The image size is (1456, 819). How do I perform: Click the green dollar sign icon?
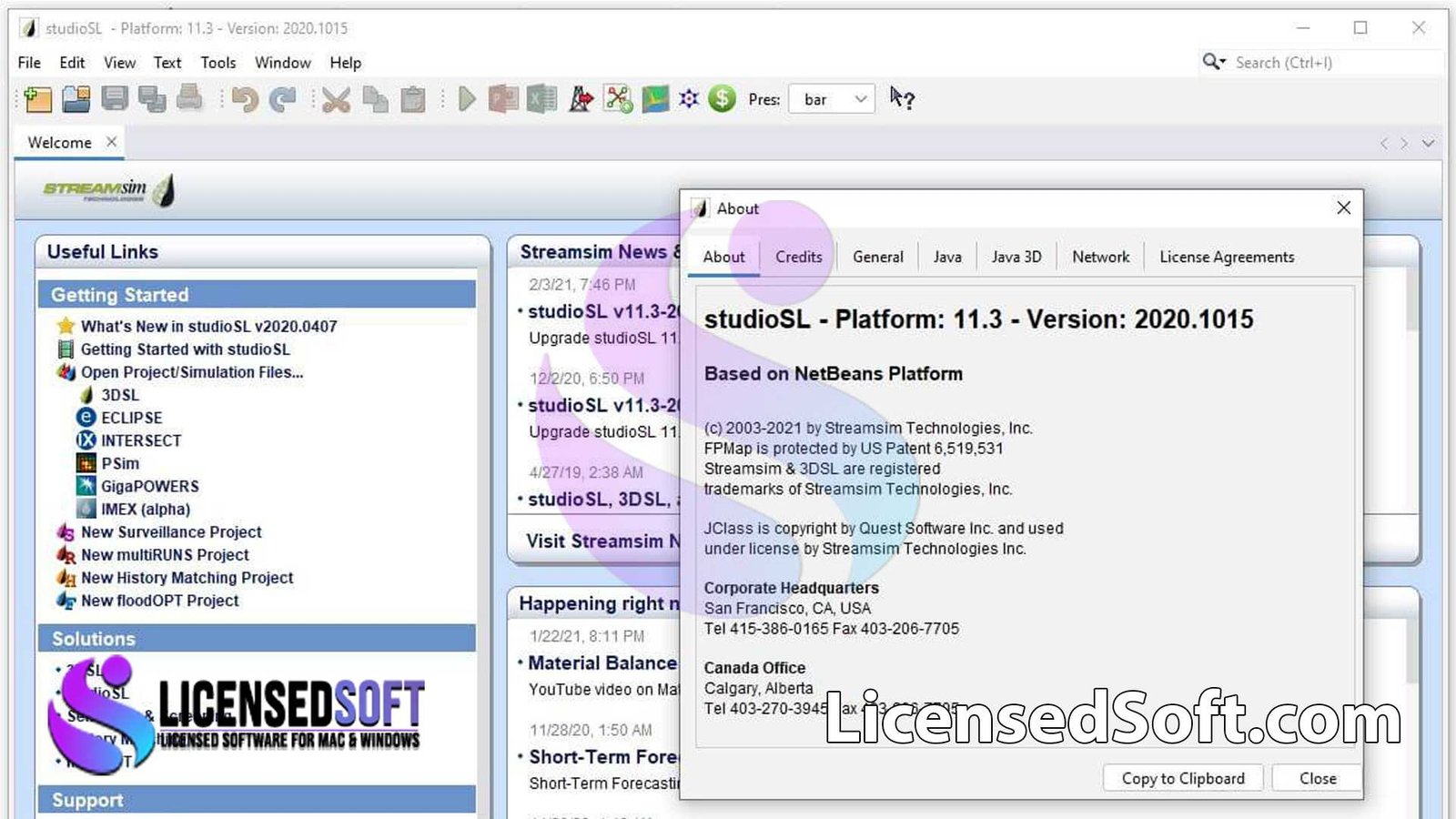(723, 98)
